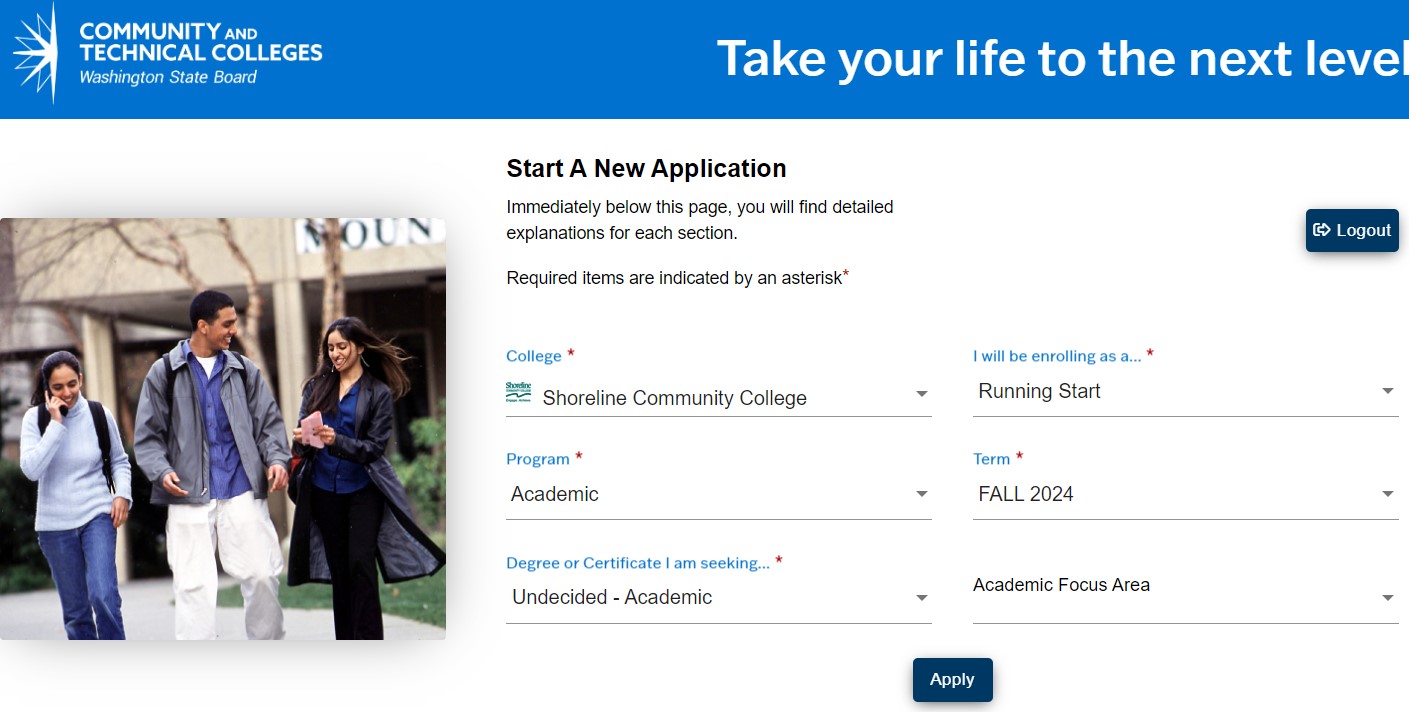Click the Logout button

pos(1352,230)
